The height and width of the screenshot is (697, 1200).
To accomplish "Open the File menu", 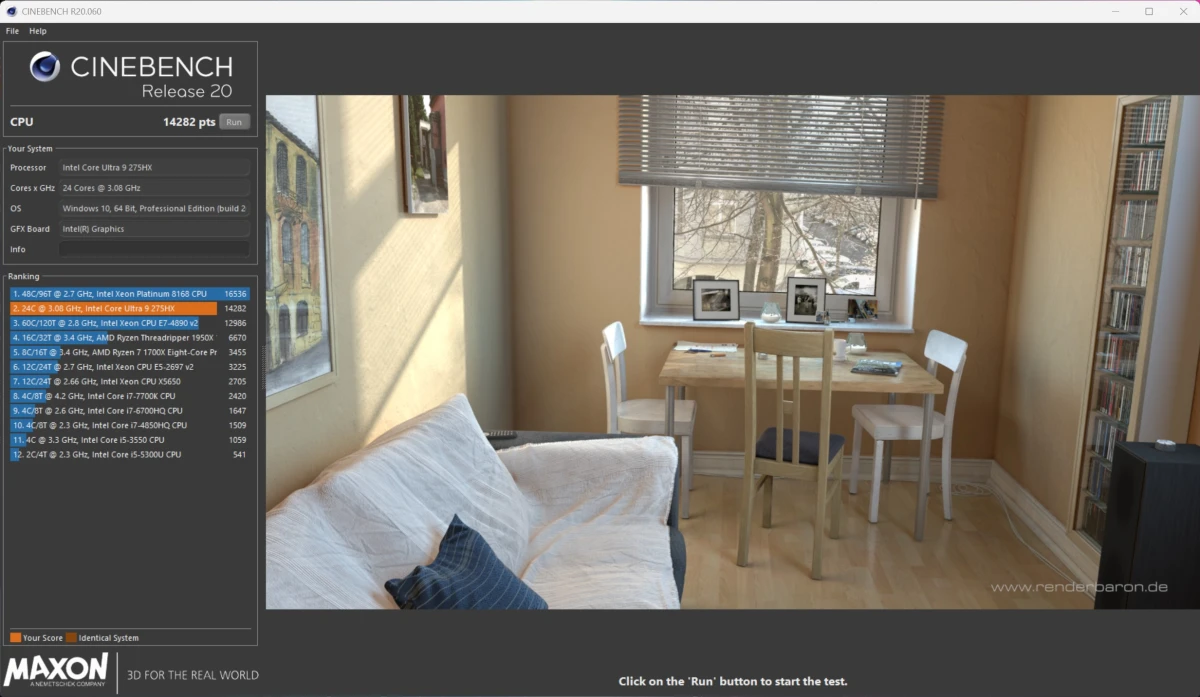I will coord(12,31).
